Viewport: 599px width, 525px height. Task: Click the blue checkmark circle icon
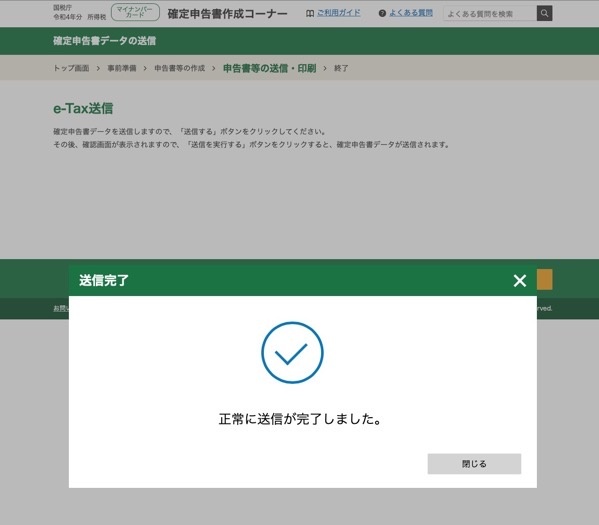pos(292,352)
